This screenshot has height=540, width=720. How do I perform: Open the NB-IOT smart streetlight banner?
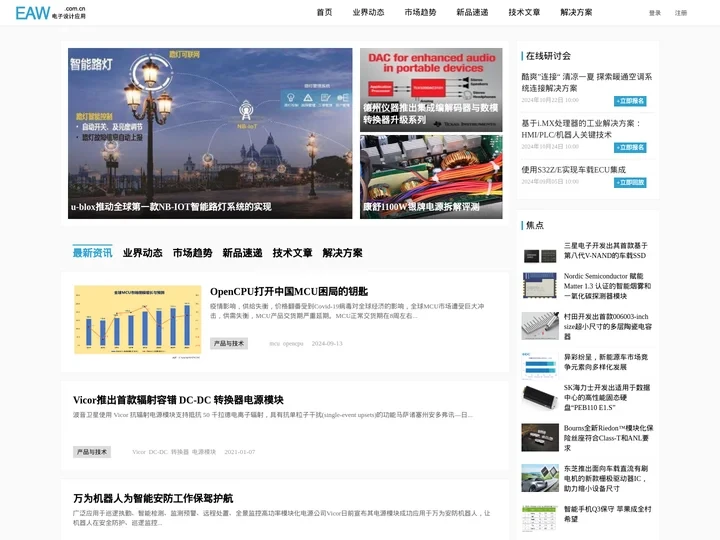click(210, 133)
